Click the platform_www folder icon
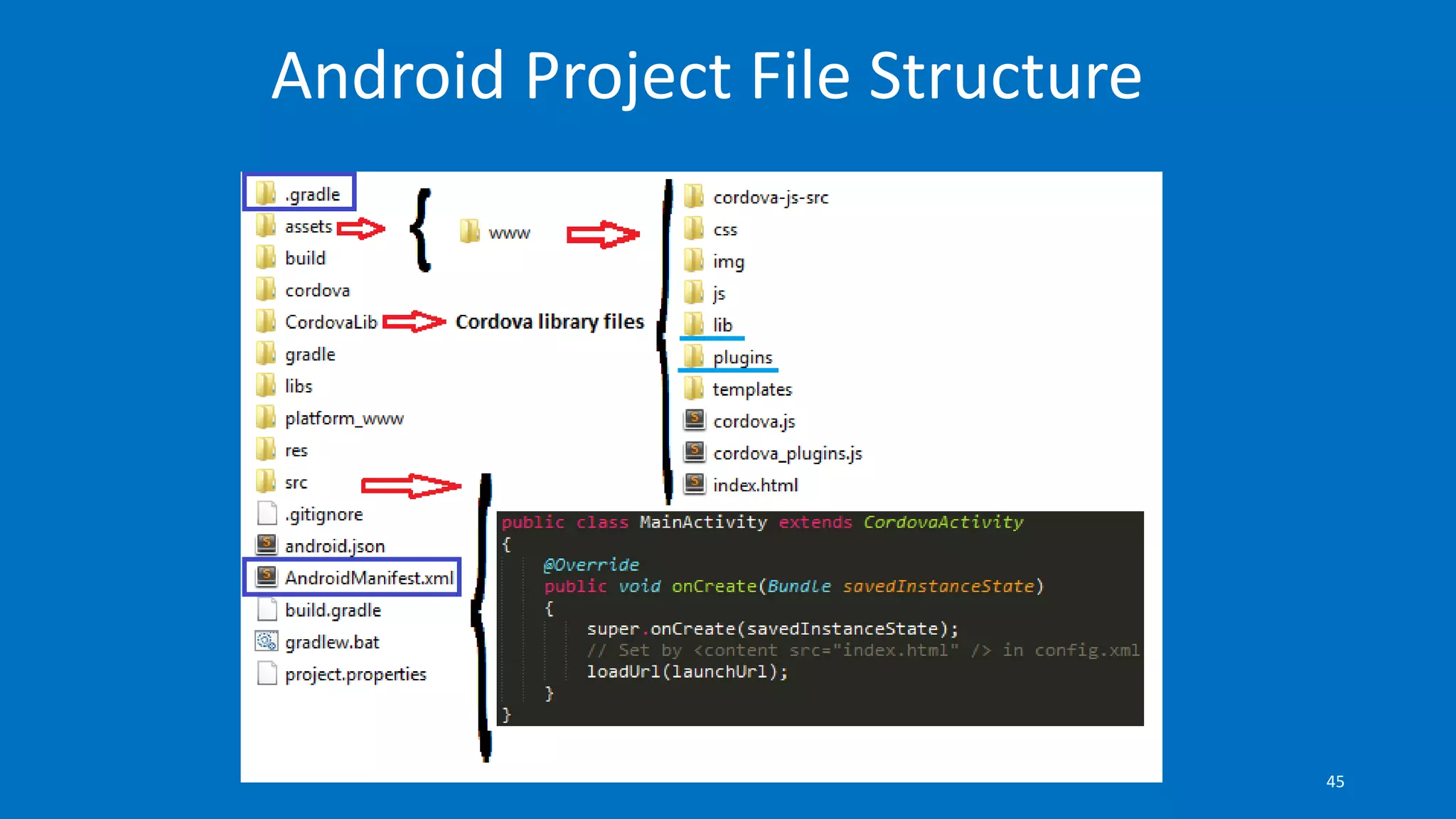Image resolution: width=1456 pixels, height=819 pixels. 266,417
